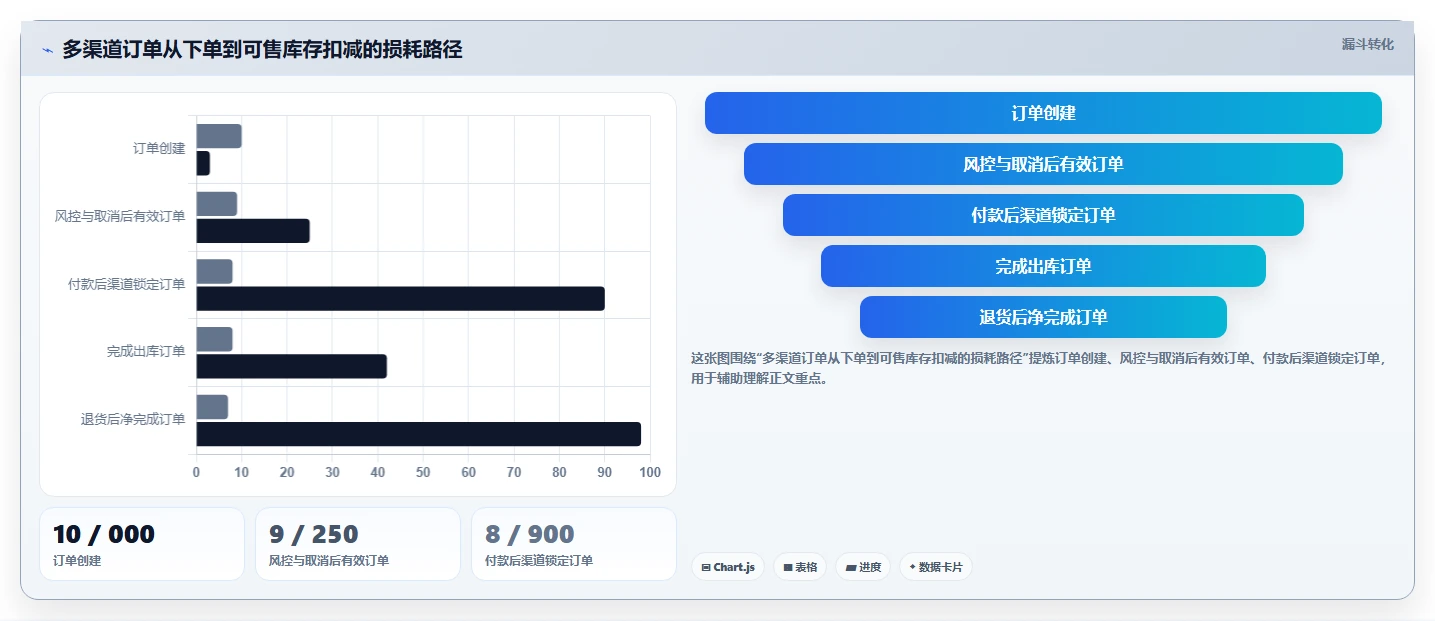Open the 10 / 000 订单创建 stat card

pos(142,544)
